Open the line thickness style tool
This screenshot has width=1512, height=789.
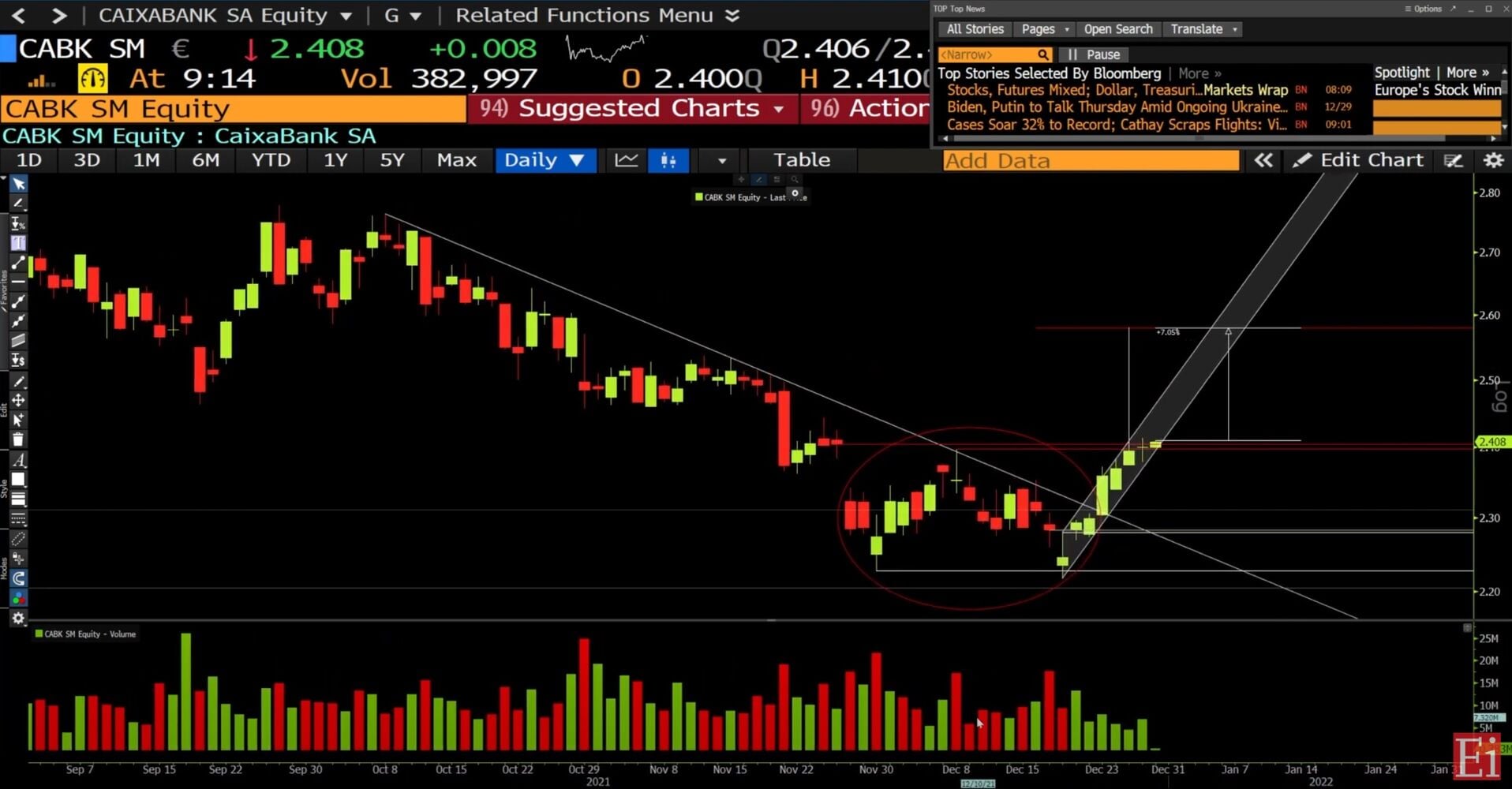coord(18,499)
